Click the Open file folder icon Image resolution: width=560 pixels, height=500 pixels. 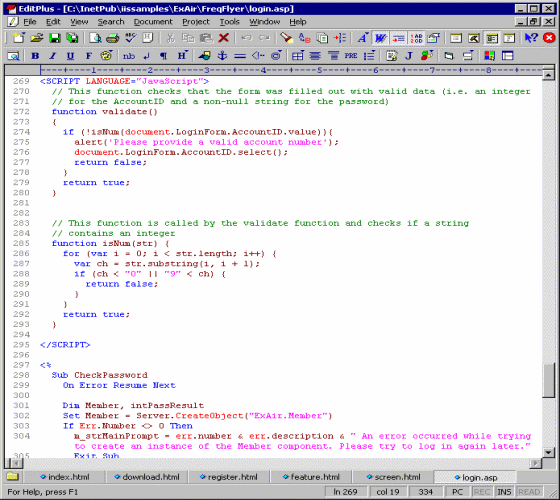pyautogui.click(x=37, y=38)
